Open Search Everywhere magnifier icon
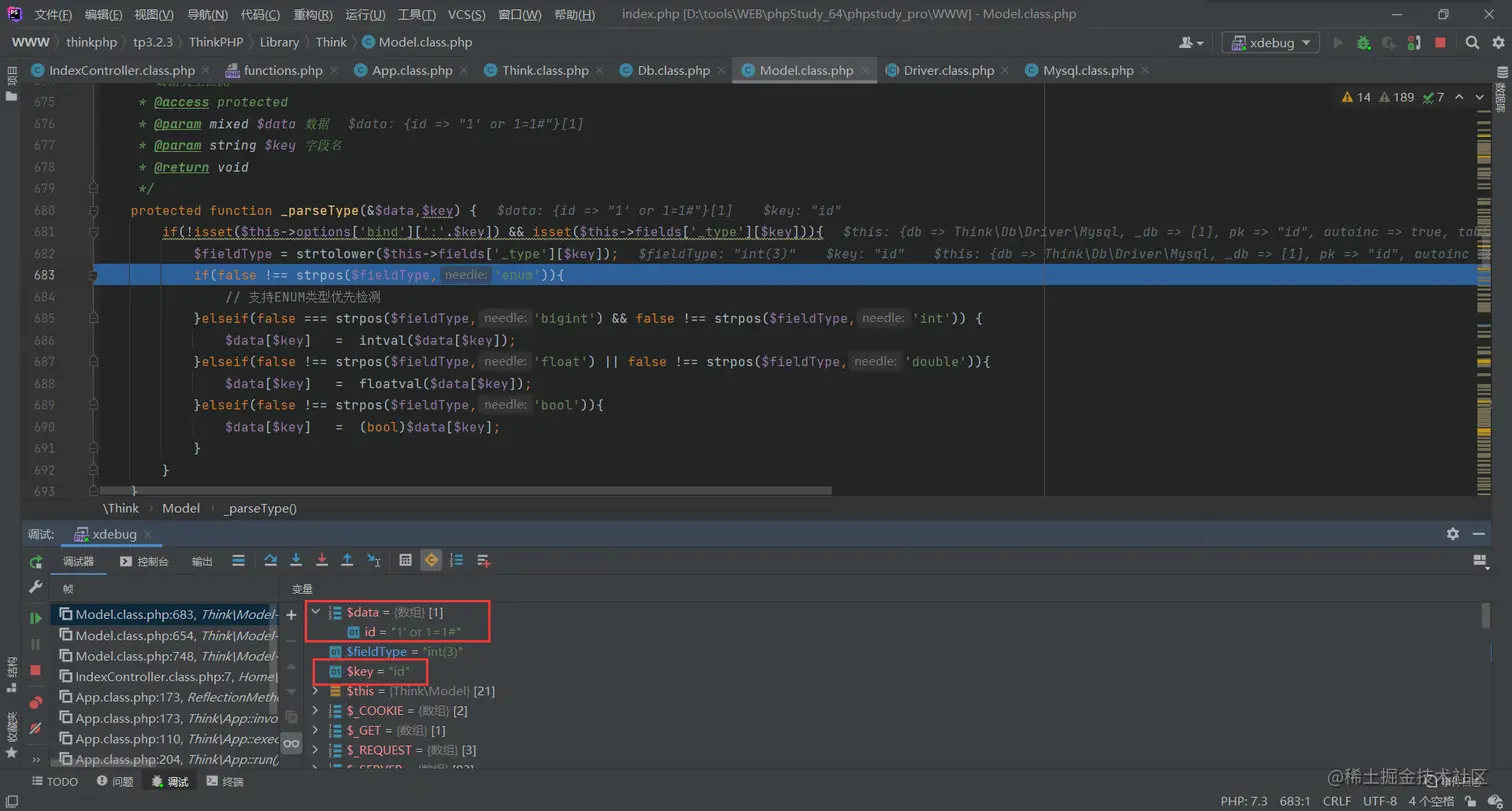This screenshot has width=1512, height=811. [1472, 43]
